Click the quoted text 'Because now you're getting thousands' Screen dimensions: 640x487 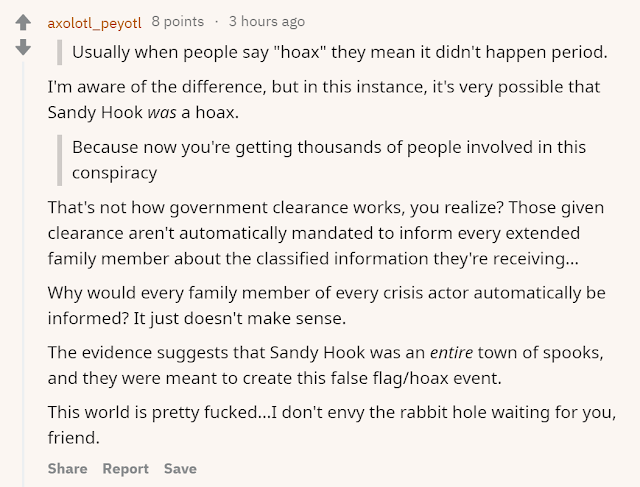point(329,160)
